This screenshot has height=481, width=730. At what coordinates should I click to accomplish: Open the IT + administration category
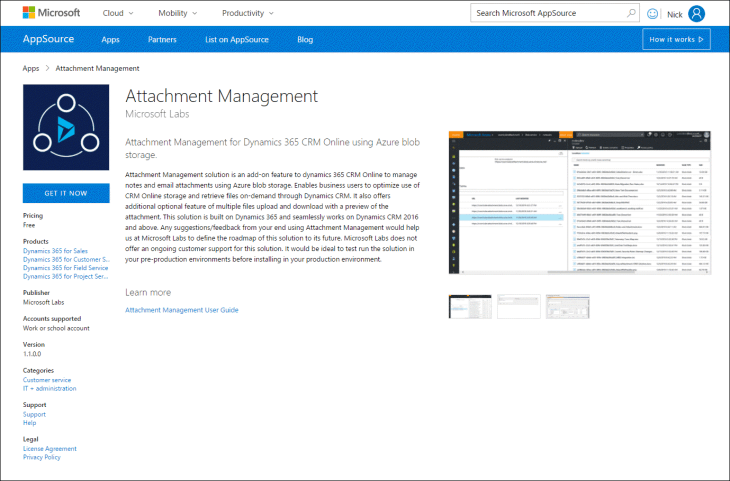tap(50, 388)
